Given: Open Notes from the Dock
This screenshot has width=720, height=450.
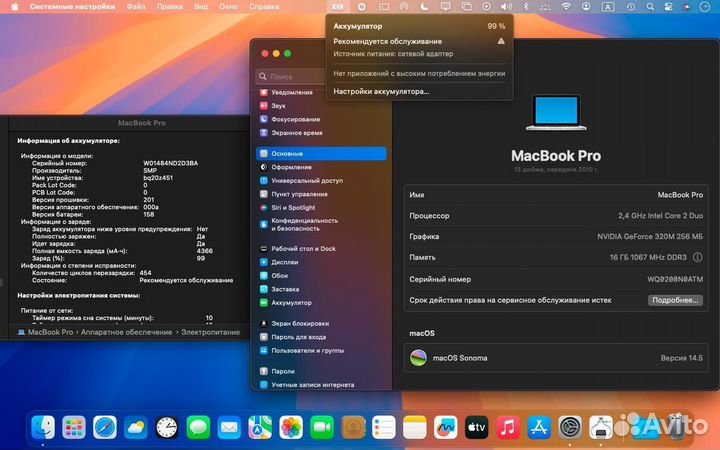Looking at the screenshot, I should tap(415, 428).
